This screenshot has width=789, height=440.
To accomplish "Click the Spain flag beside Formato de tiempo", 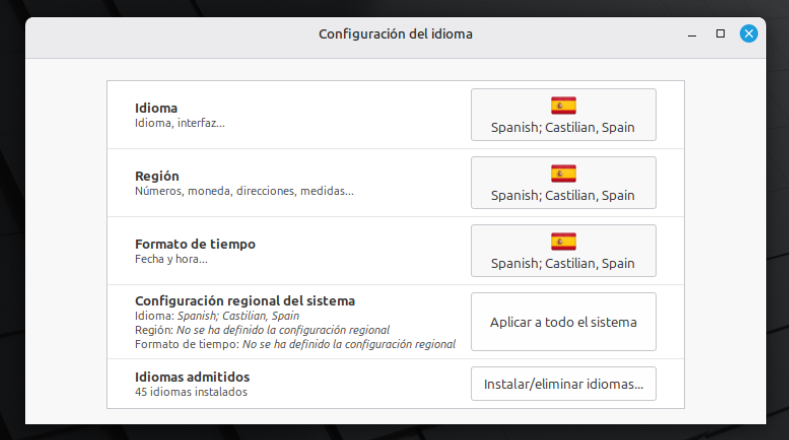I will [563, 241].
